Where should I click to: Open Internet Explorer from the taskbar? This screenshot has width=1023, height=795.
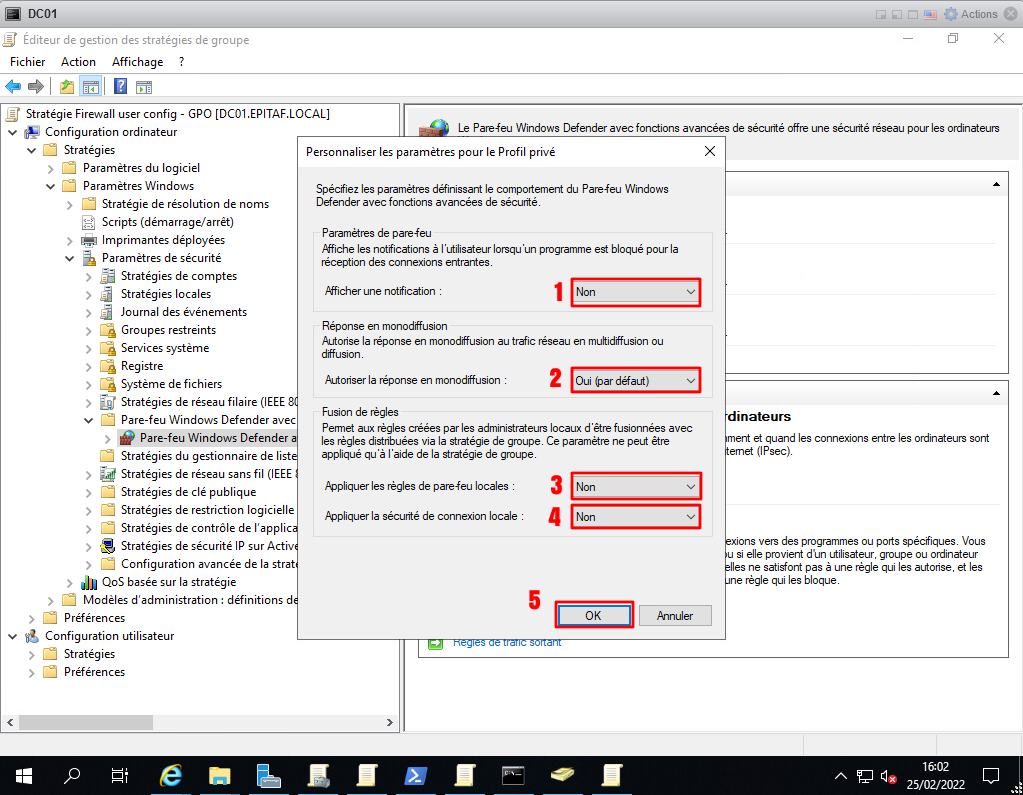[171, 775]
